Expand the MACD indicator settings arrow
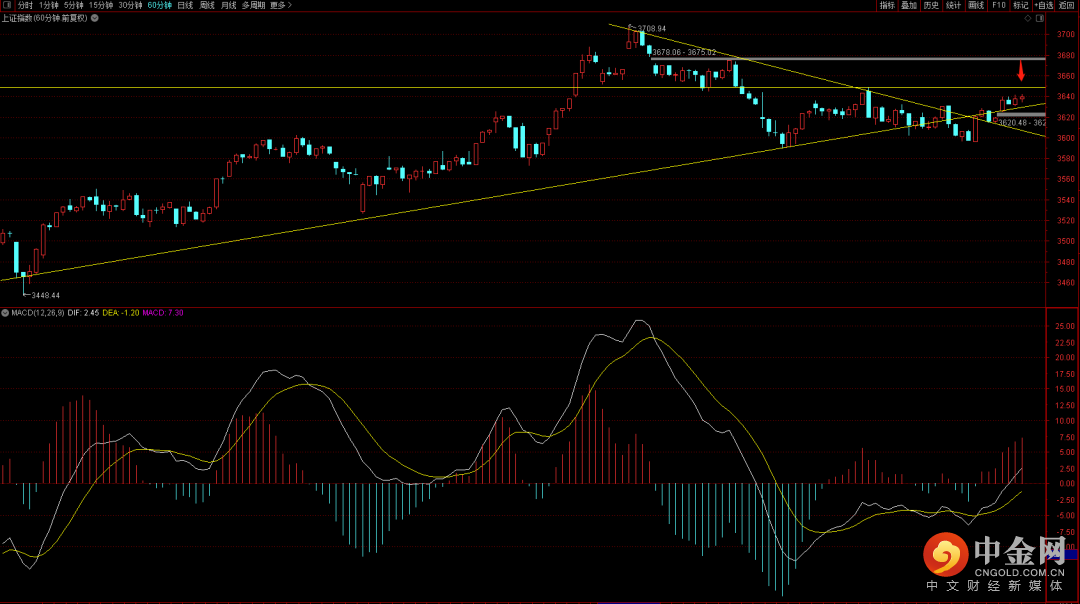 [x=5, y=312]
